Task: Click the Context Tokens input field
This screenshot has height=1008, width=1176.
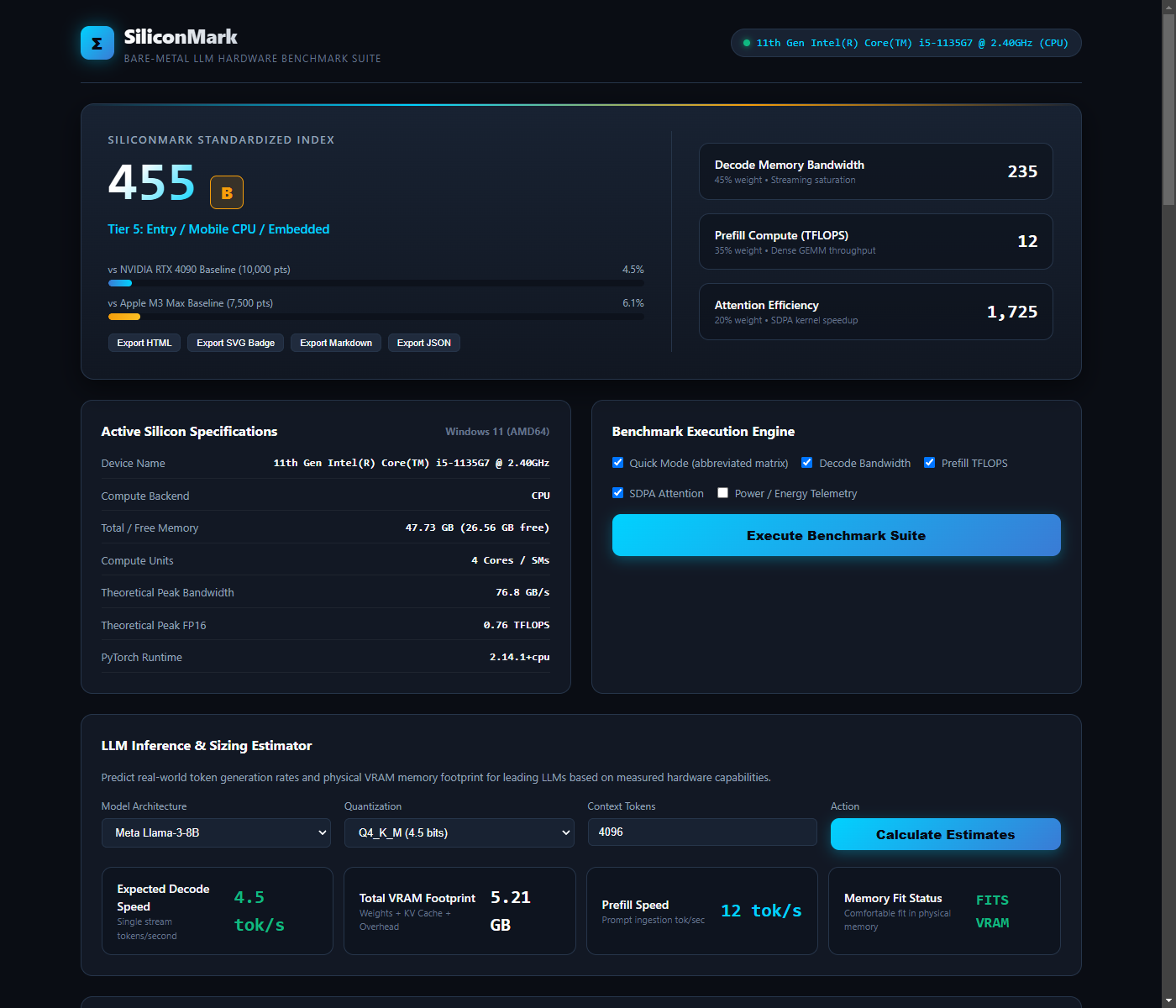Action: click(x=702, y=832)
